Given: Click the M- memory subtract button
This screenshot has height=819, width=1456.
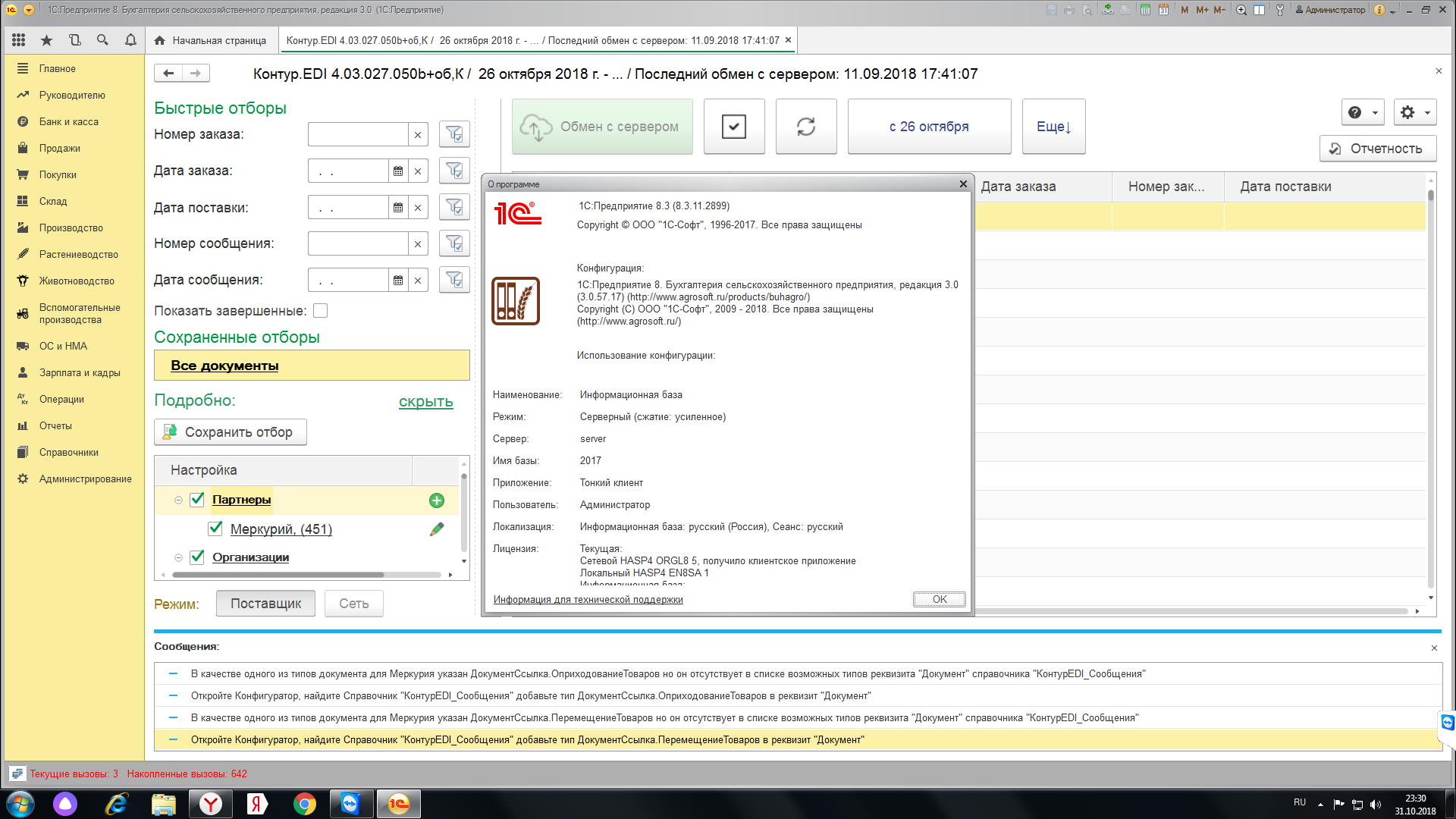Looking at the screenshot, I should 1219,10.
